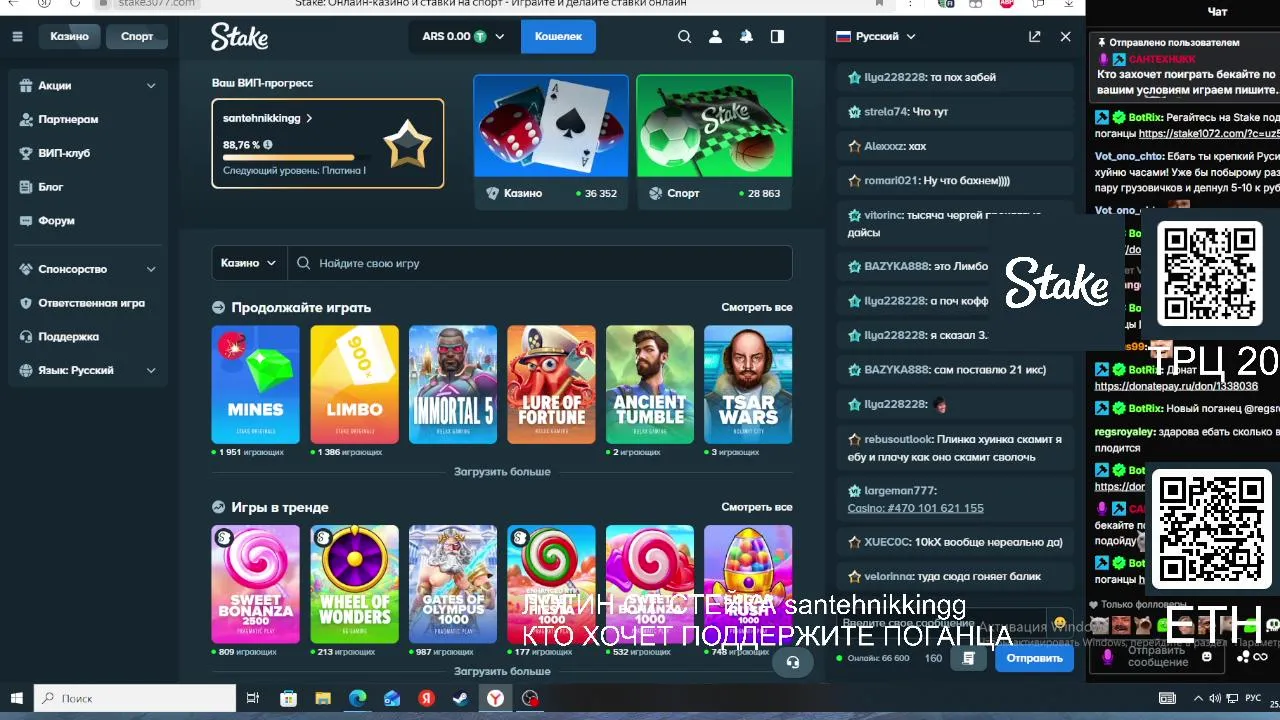Switch to the Спорт tab

pos(137,36)
